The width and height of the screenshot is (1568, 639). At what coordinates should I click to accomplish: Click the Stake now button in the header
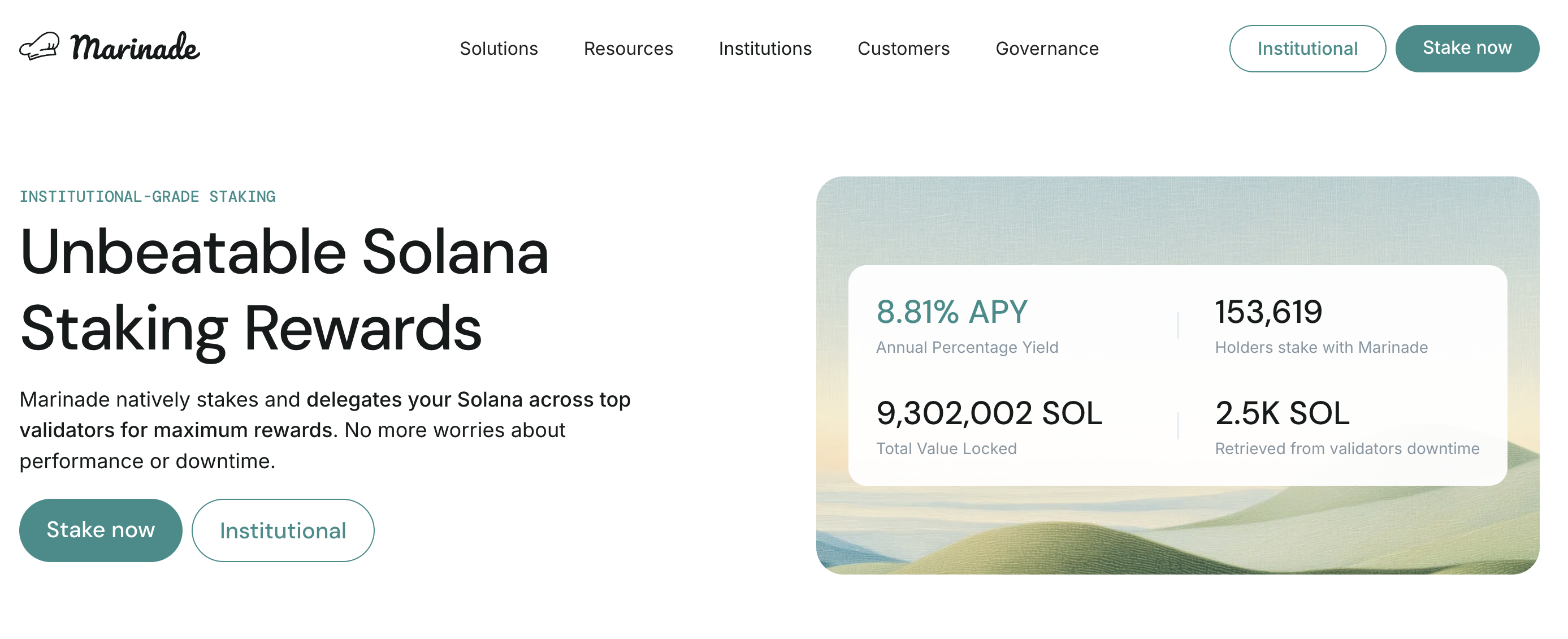tap(1467, 48)
